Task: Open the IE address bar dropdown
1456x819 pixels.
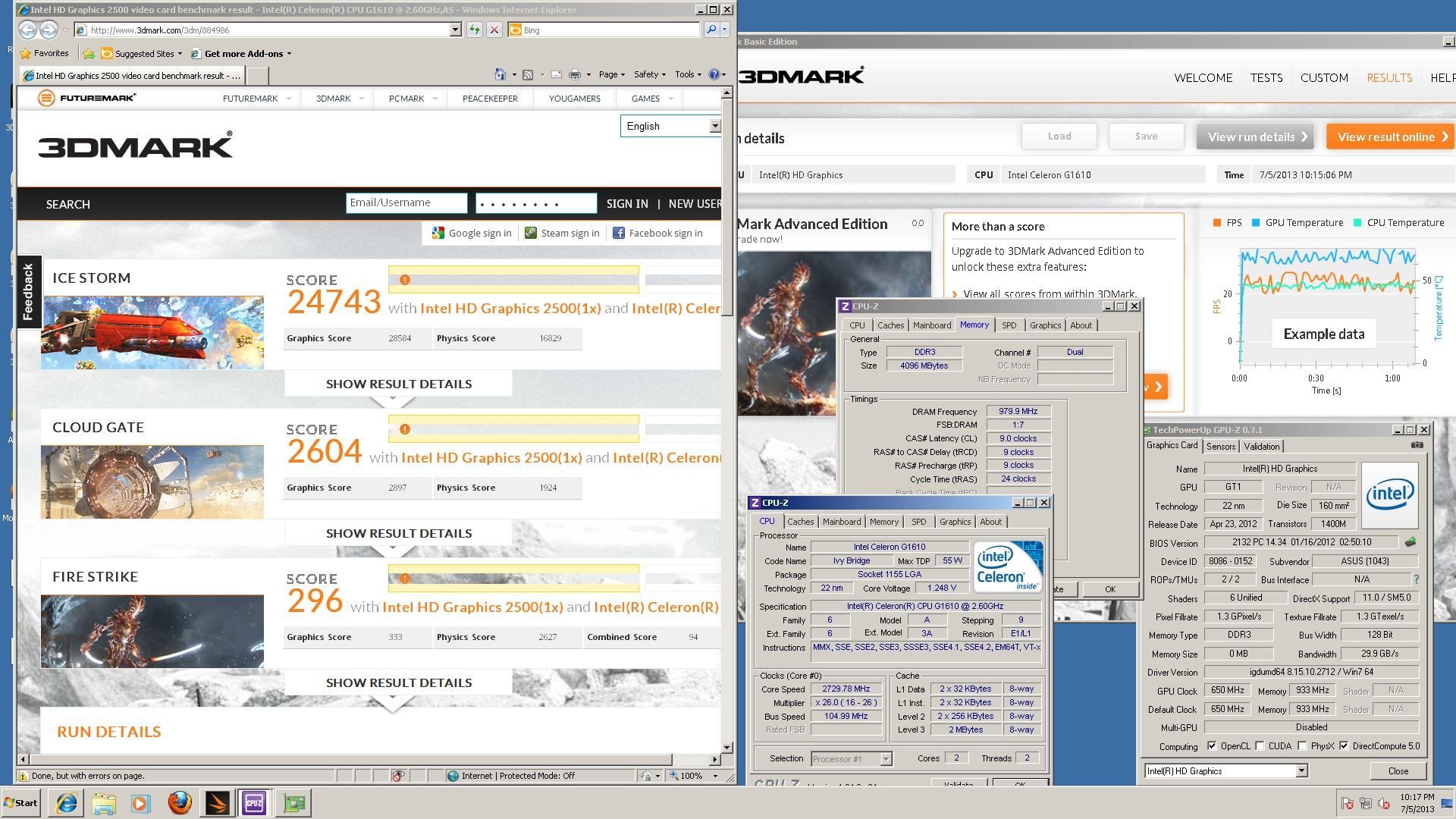Action: pyautogui.click(x=455, y=30)
